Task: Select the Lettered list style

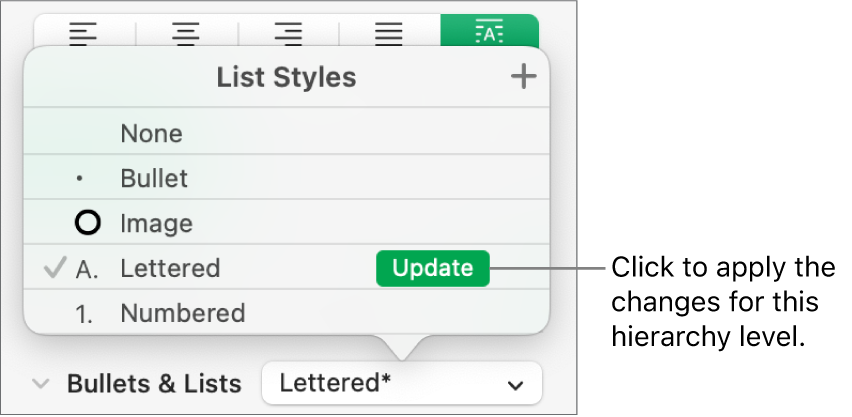Action: click(x=170, y=268)
